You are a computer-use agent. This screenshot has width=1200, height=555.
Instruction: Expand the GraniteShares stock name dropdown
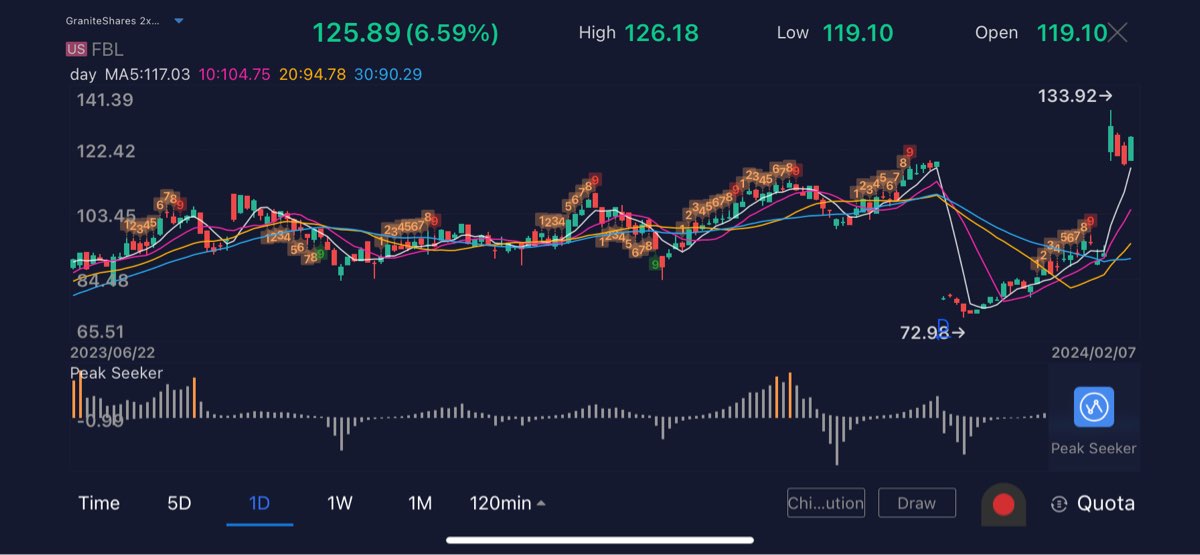(178, 21)
